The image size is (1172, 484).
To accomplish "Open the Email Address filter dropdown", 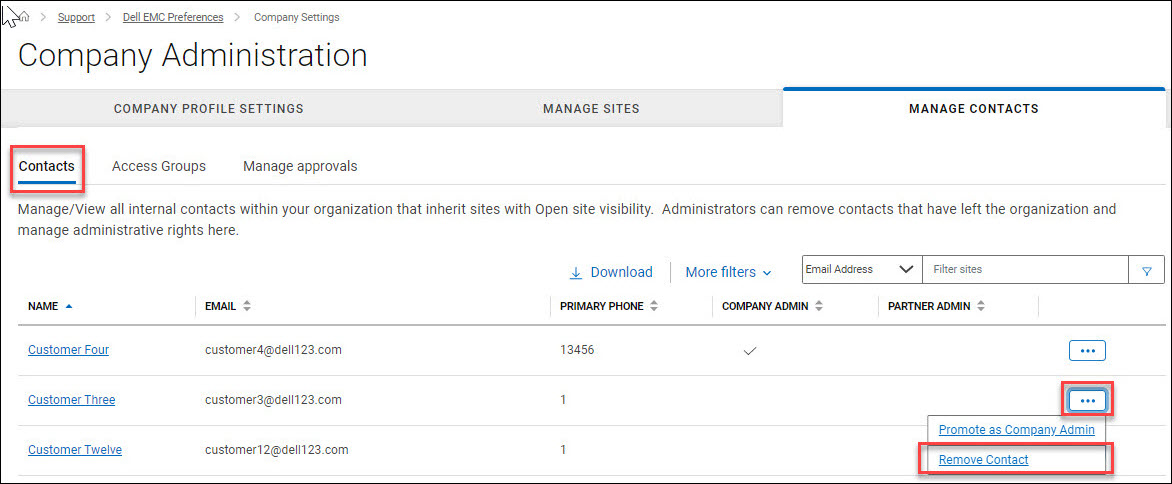I will click(861, 269).
